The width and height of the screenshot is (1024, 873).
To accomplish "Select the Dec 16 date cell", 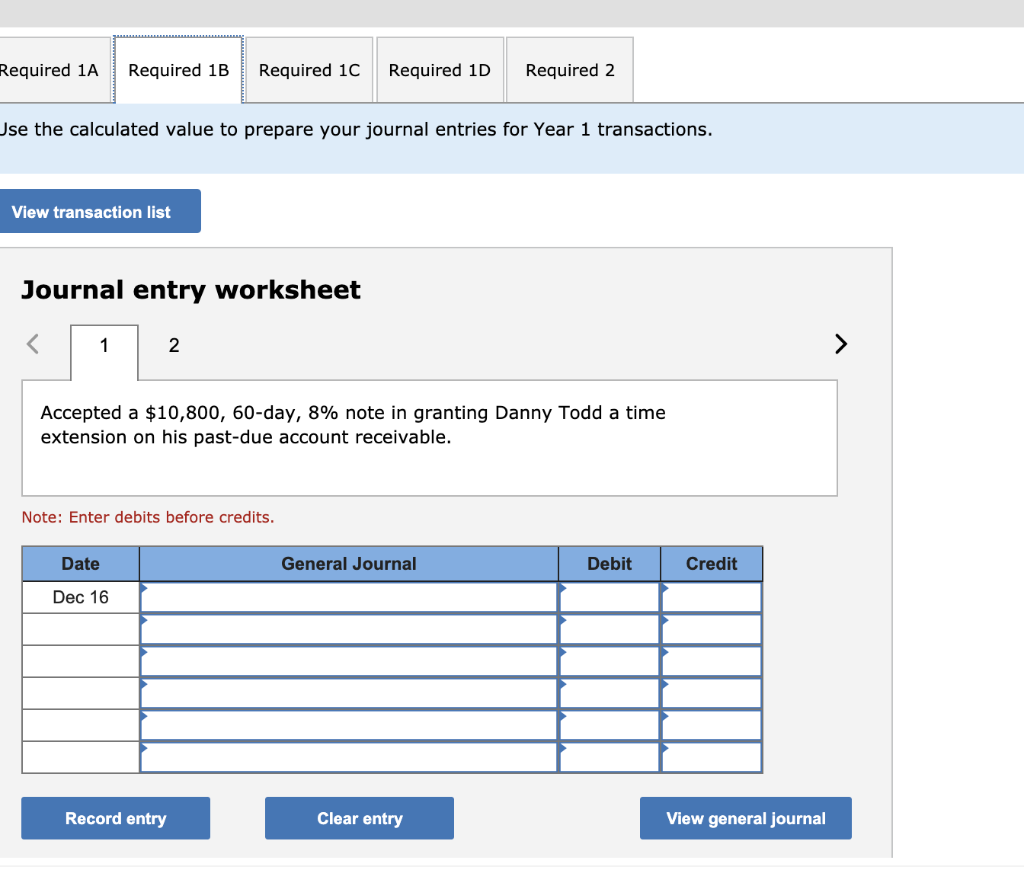I will point(80,597).
